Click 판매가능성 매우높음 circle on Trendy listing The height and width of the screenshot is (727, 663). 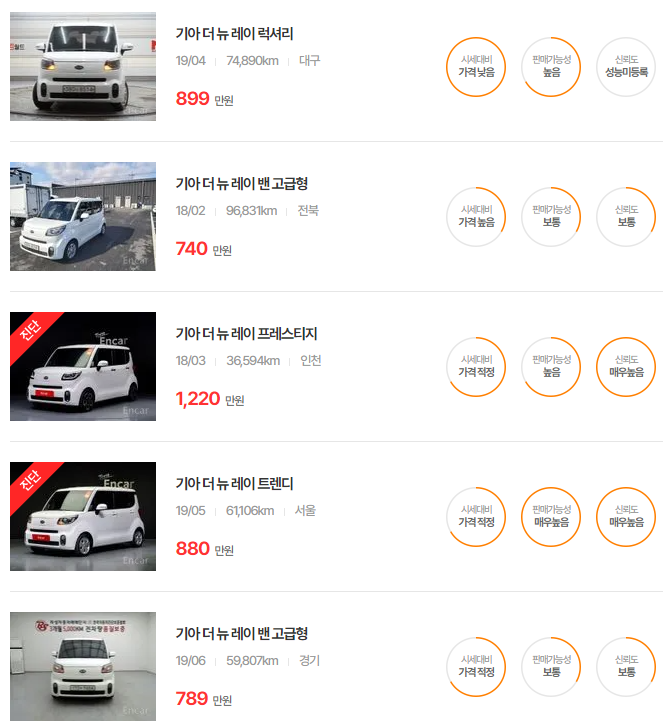pos(551,517)
